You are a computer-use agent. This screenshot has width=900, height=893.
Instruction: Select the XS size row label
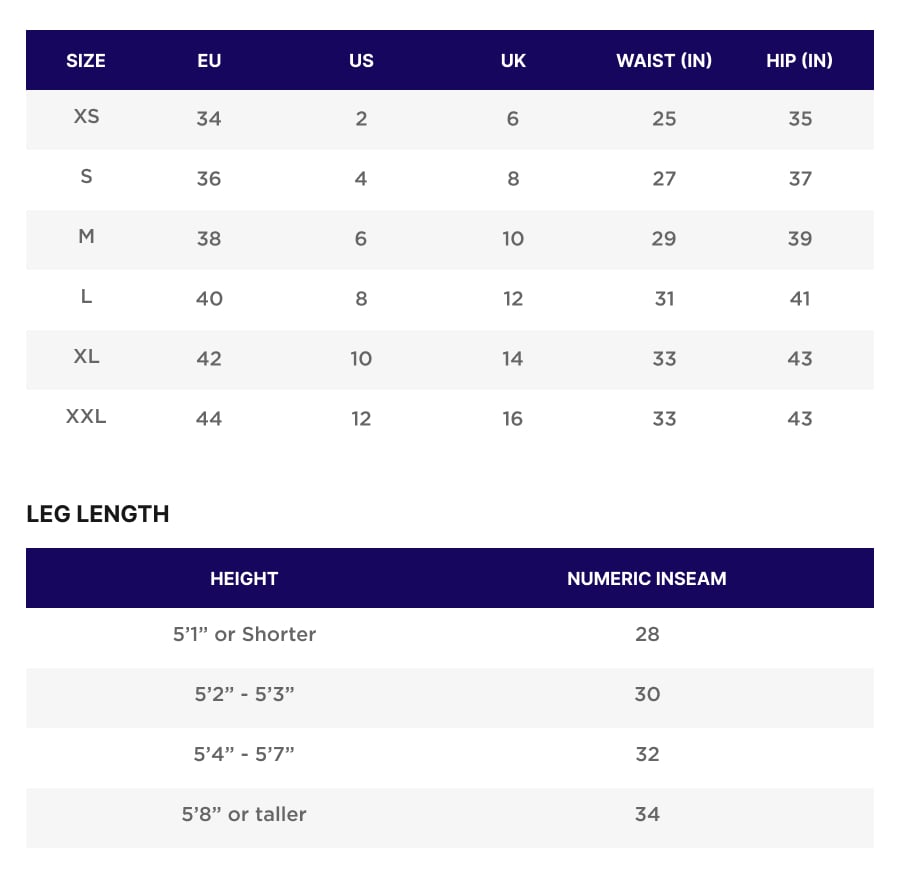point(86,117)
